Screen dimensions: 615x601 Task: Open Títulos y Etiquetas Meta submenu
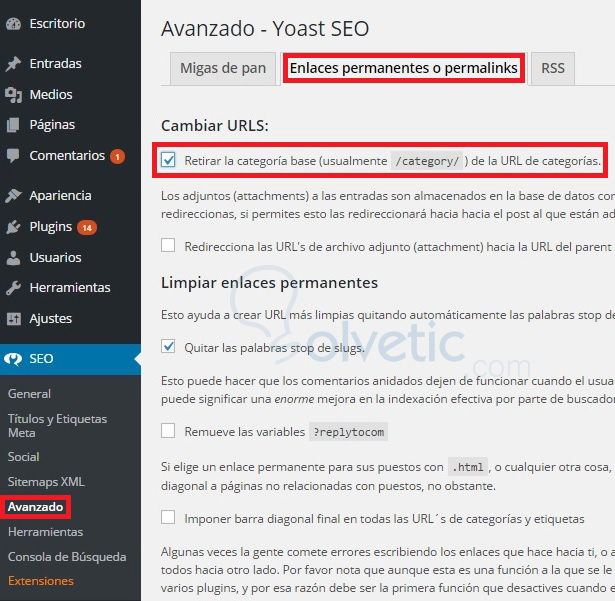[x=57, y=426]
